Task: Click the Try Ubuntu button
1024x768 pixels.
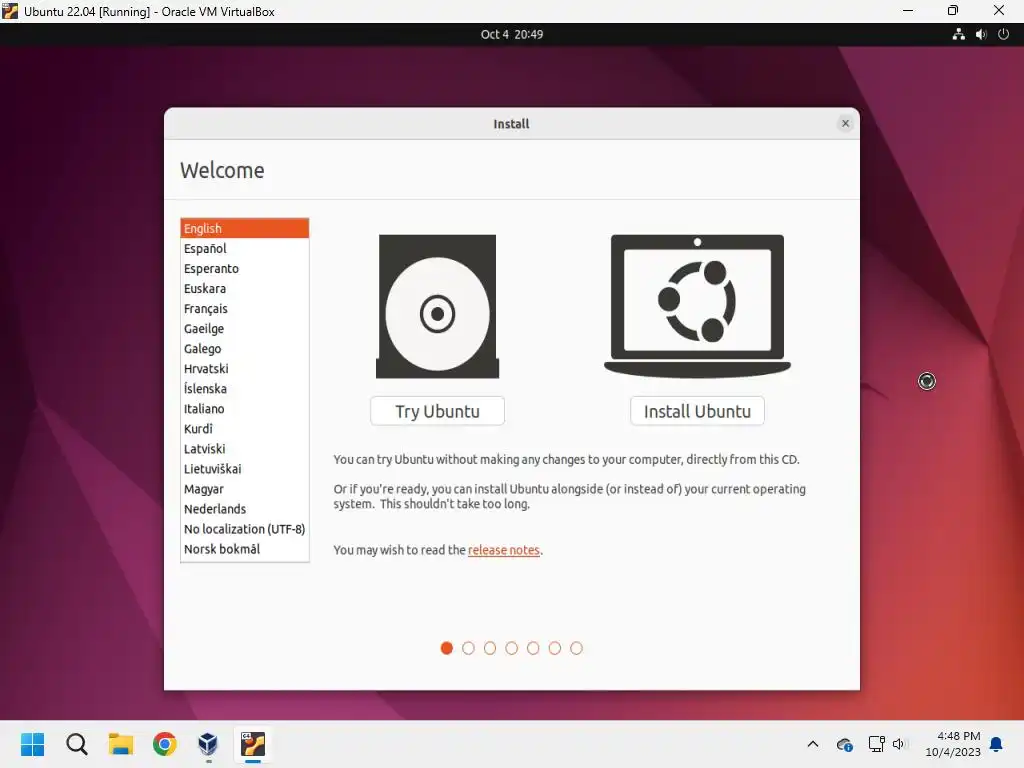Action: click(438, 411)
